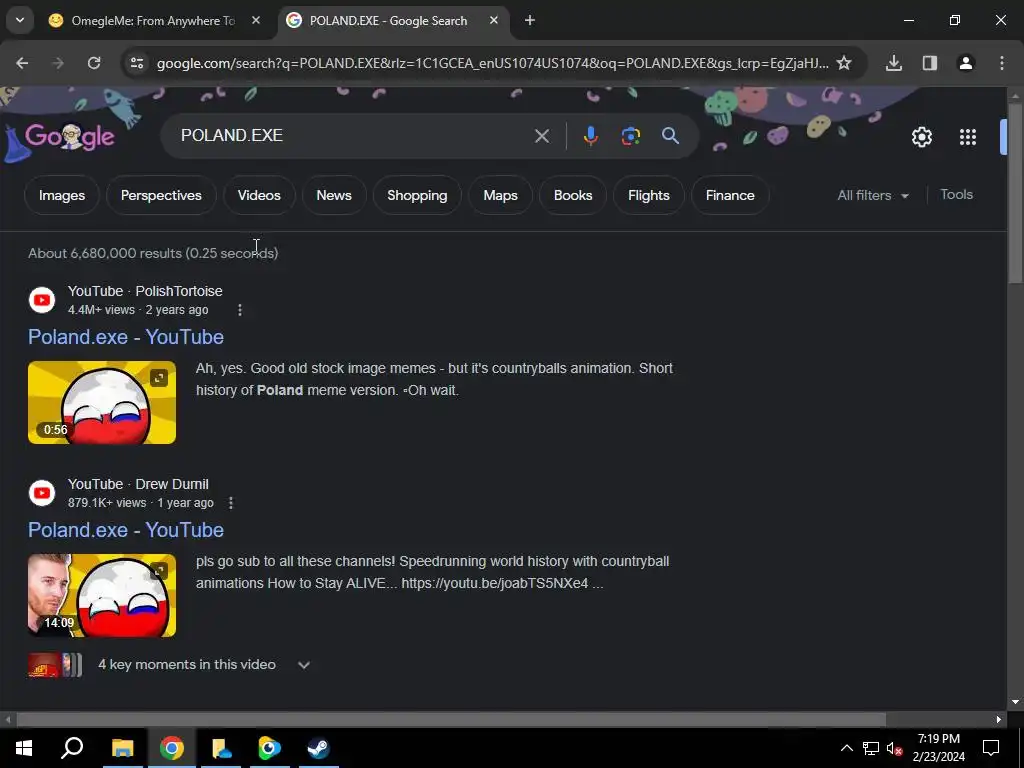The image size is (1024, 768).
Task: Close the OmegleMe tab
Action: 256,21
